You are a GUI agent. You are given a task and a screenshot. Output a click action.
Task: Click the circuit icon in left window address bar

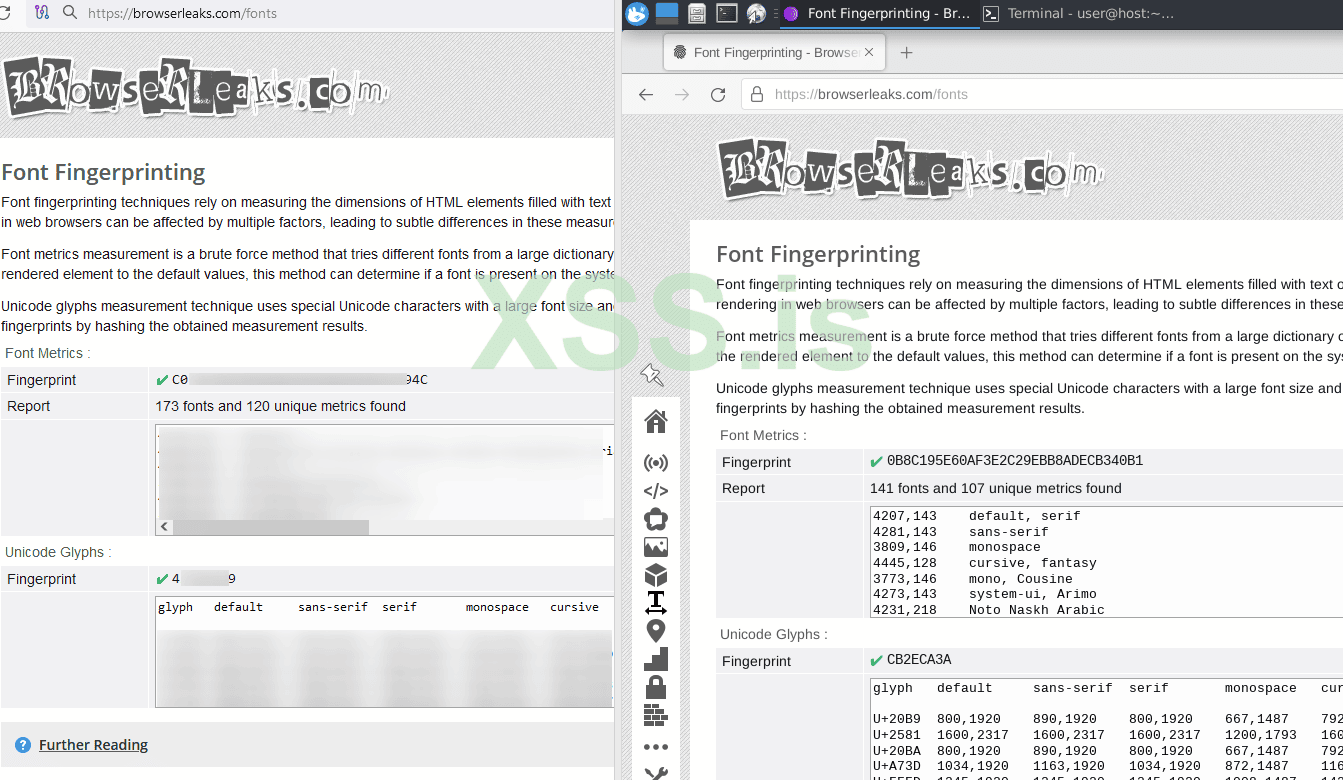(x=41, y=13)
